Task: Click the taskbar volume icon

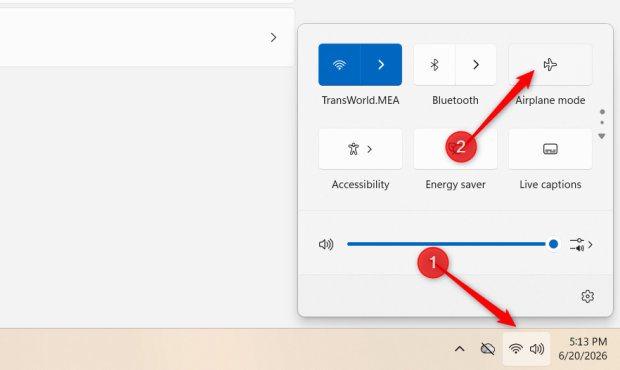Action: pos(537,349)
